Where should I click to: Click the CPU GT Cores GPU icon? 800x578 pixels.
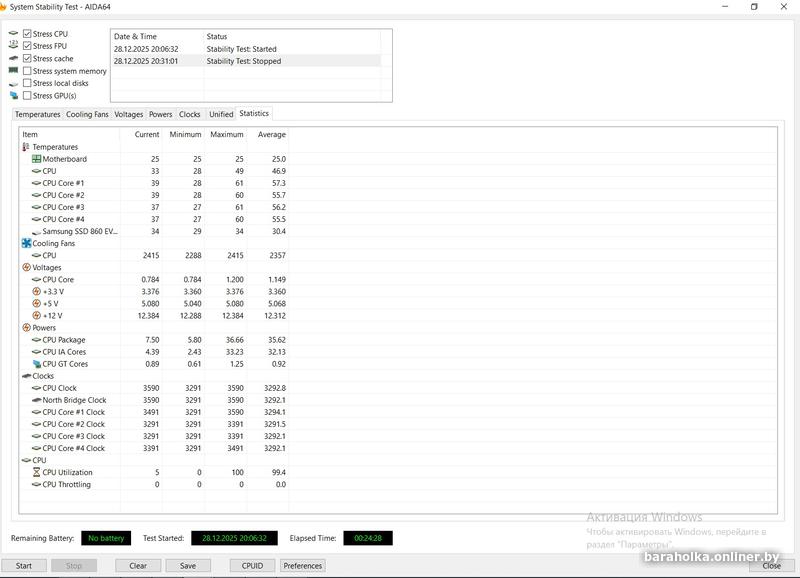pyautogui.click(x=36, y=364)
